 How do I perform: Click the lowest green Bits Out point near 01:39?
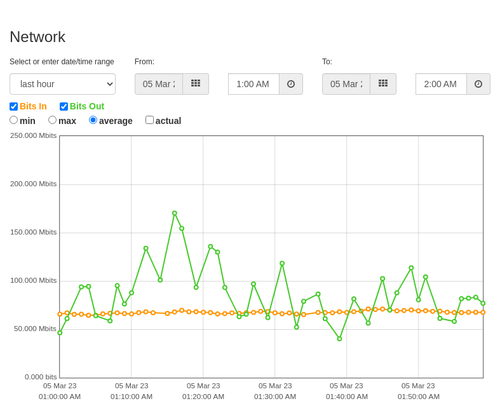pyautogui.click(x=339, y=339)
